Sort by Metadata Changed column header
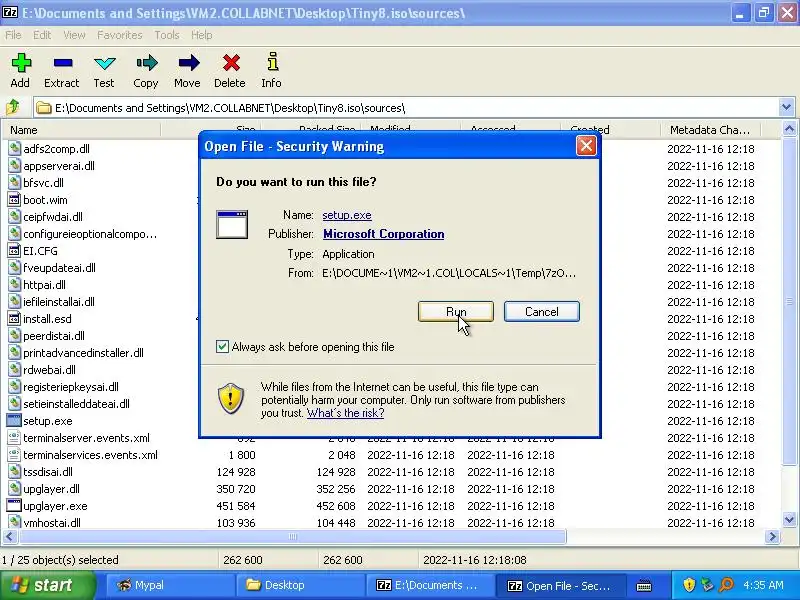The height and width of the screenshot is (600, 800). point(710,130)
